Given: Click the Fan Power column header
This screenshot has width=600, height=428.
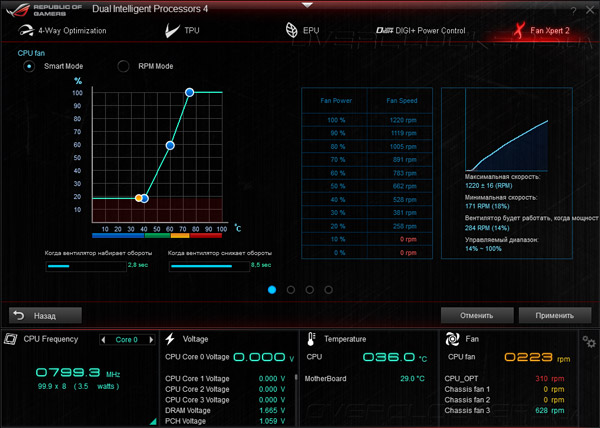Looking at the screenshot, I should 336,101.
